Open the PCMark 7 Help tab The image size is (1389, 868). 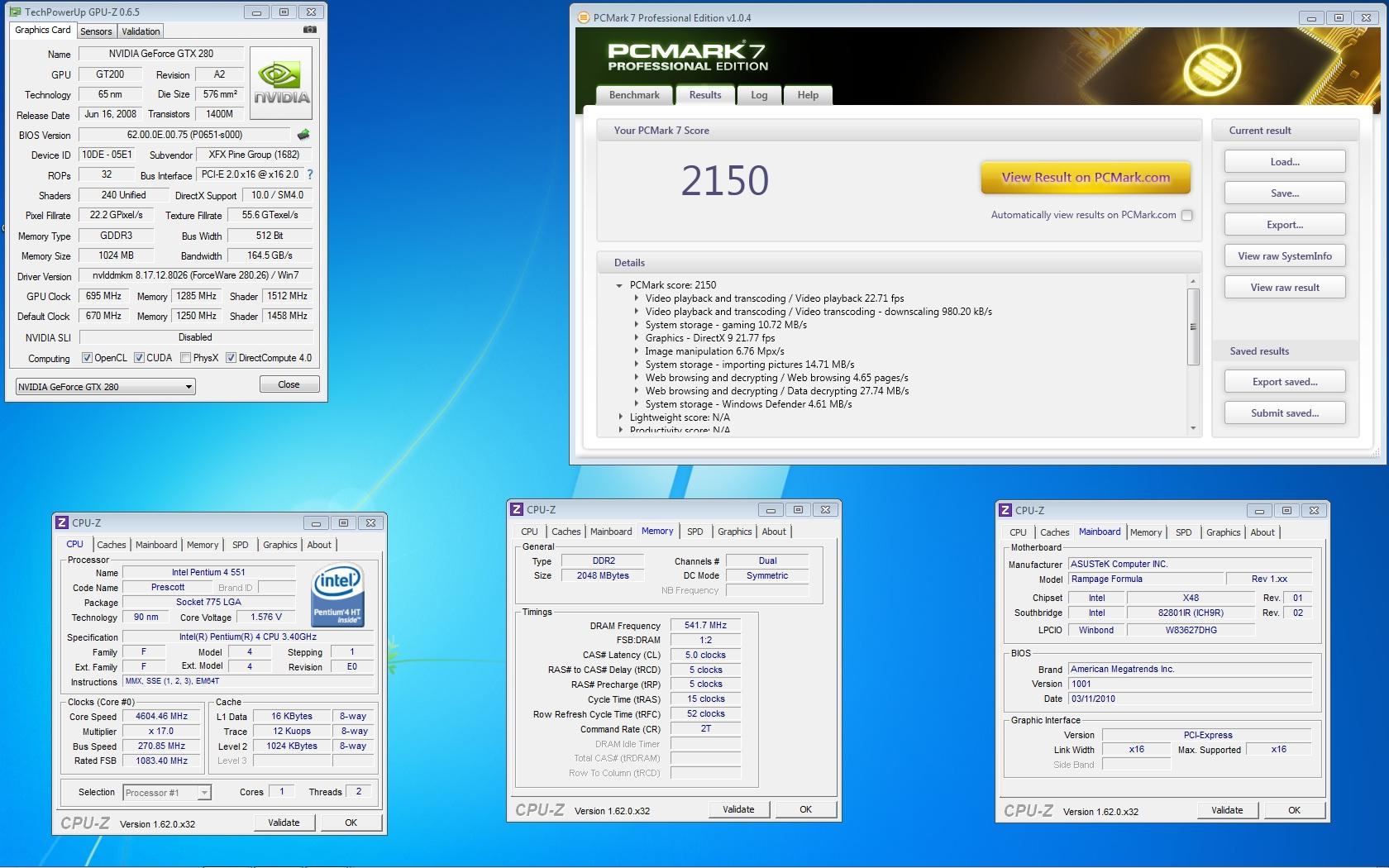point(808,95)
